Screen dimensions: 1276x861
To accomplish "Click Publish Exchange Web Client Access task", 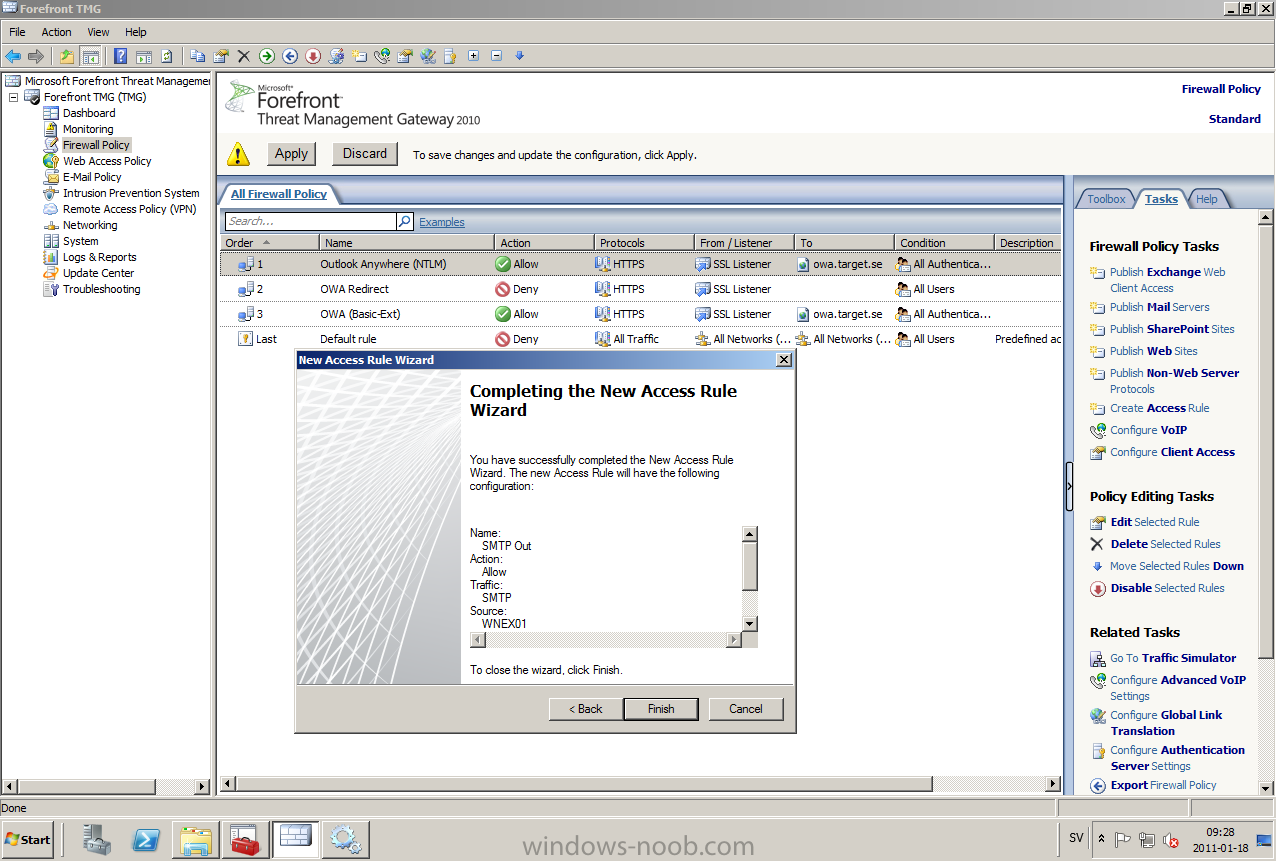I will 1167,280.
